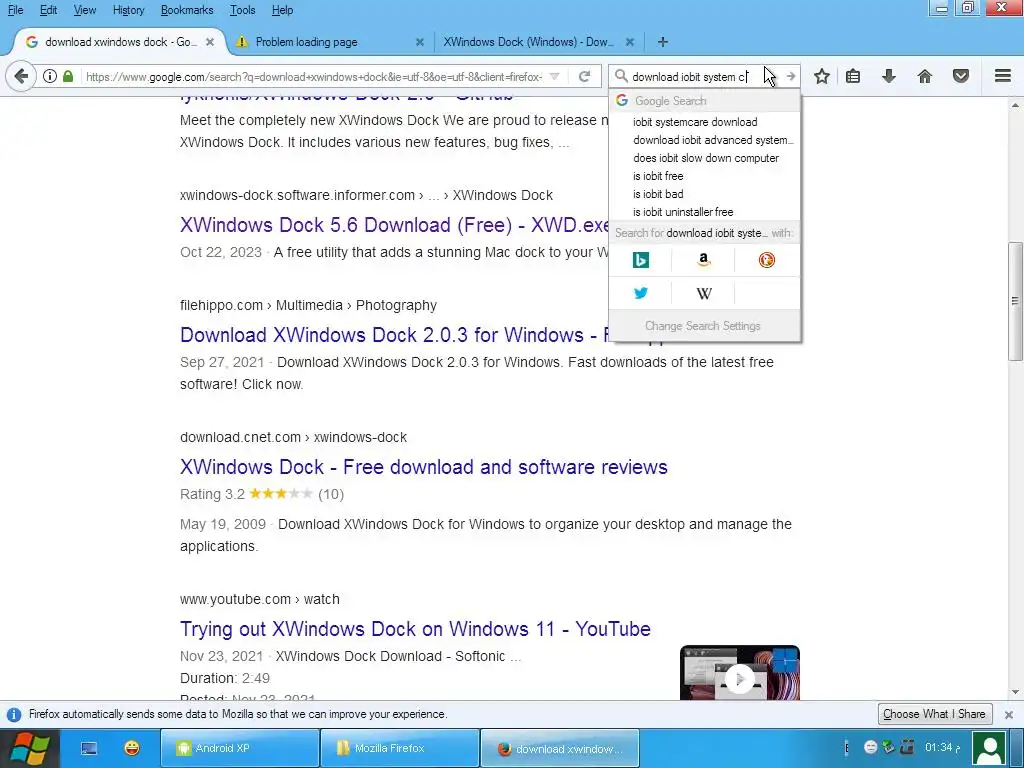Open Trying out XWindows Dock on Windows 11 result
This screenshot has width=1024, height=768.
coord(415,629)
